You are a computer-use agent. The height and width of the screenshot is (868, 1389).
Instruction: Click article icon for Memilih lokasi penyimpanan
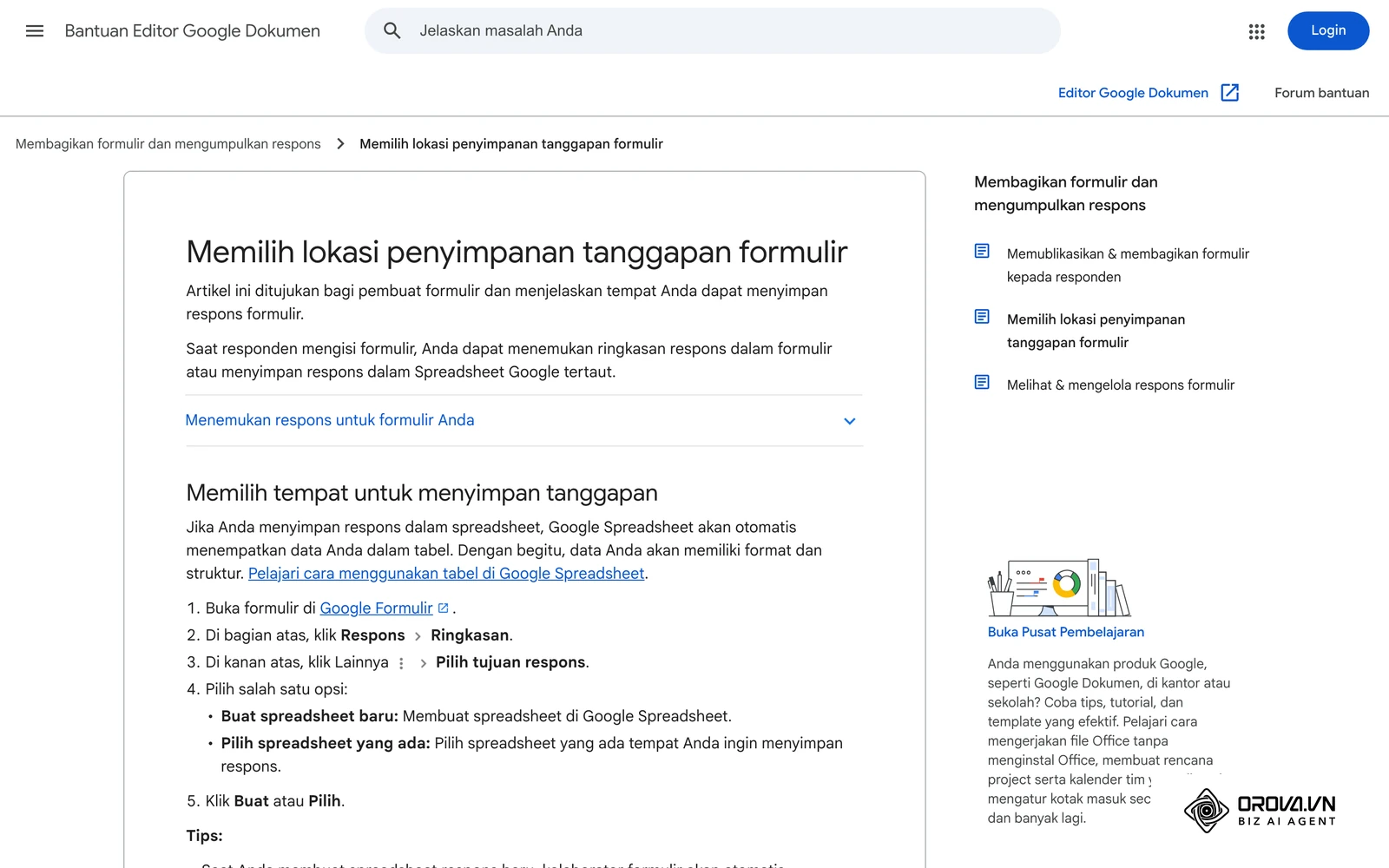(982, 317)
